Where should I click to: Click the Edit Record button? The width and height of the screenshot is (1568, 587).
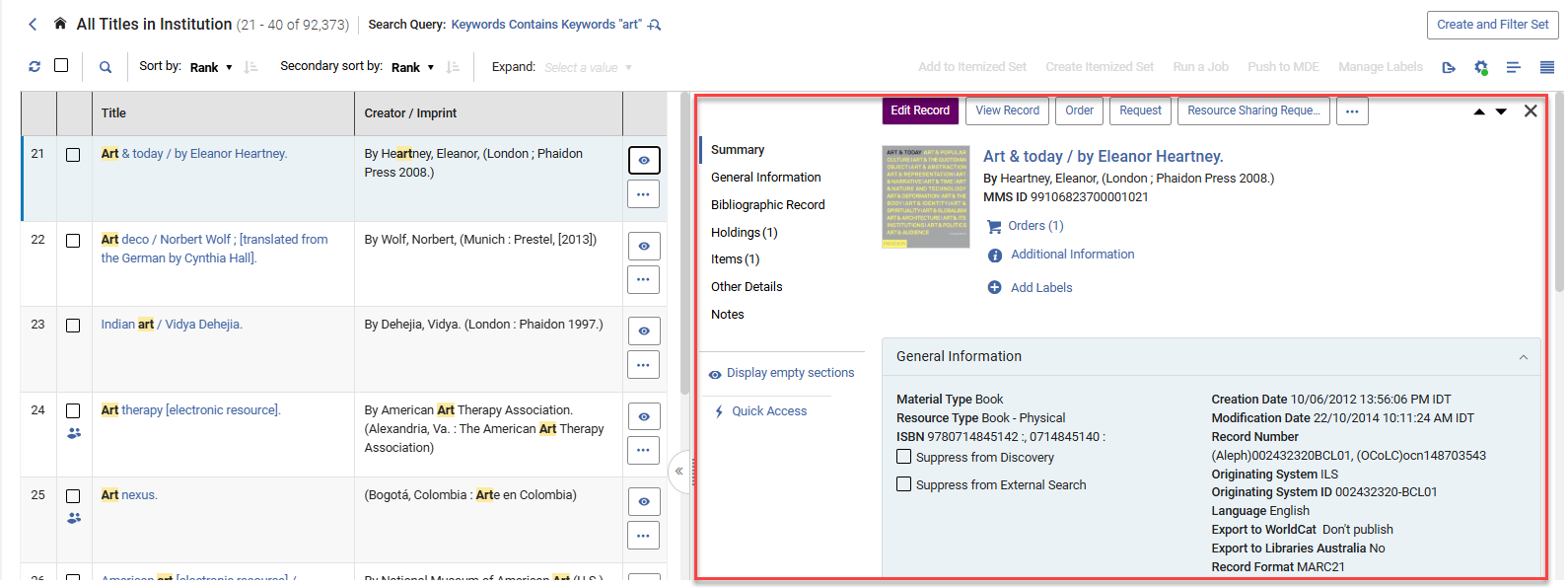(x=920, y=110)
